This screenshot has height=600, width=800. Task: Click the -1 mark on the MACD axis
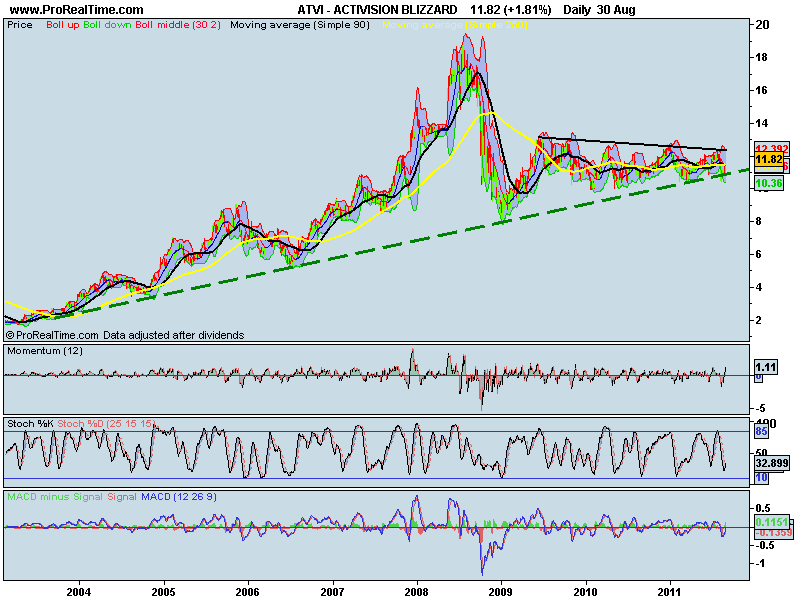[760, 563]
